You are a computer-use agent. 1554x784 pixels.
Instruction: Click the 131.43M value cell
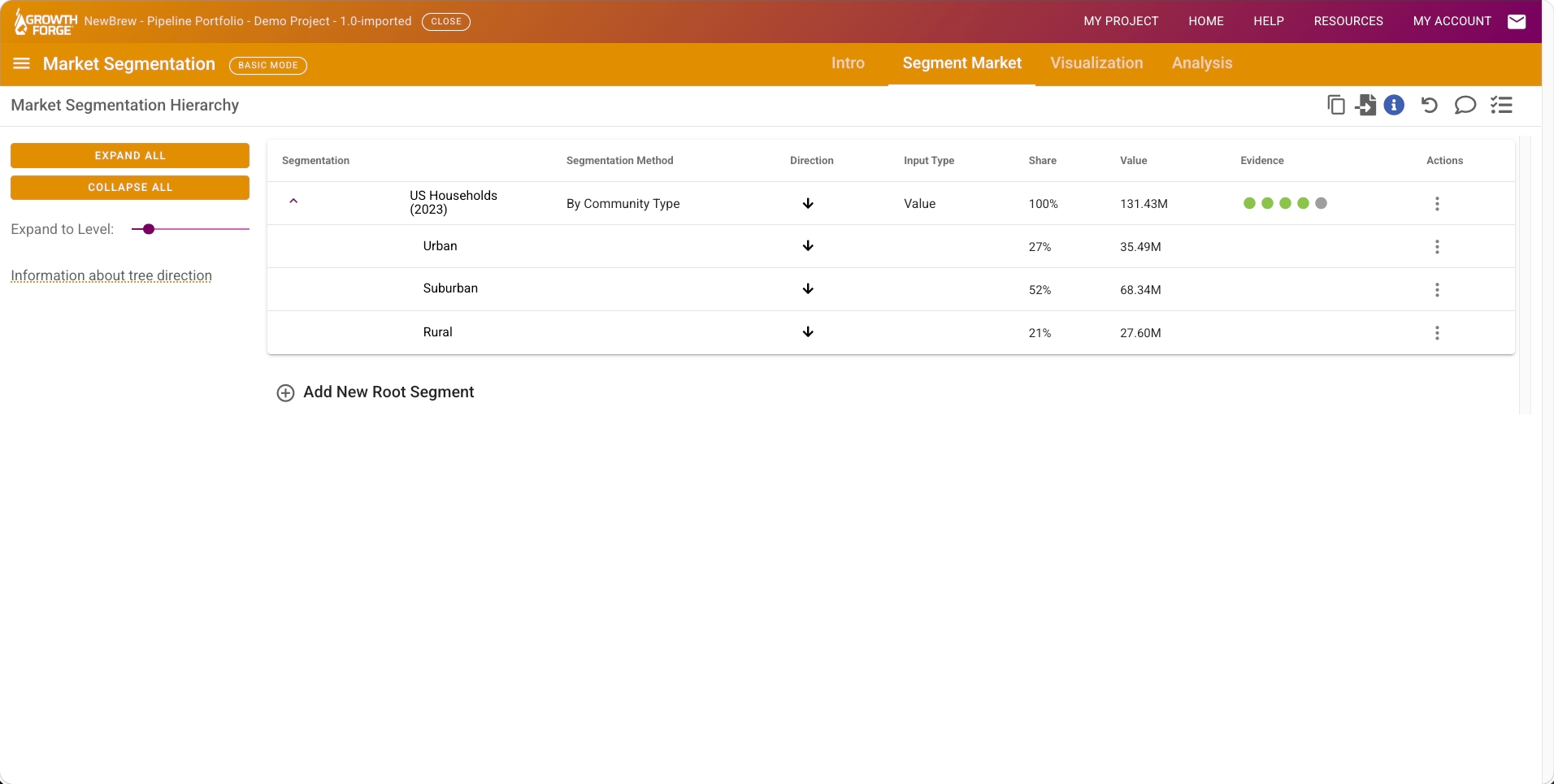coord(1144,204)
